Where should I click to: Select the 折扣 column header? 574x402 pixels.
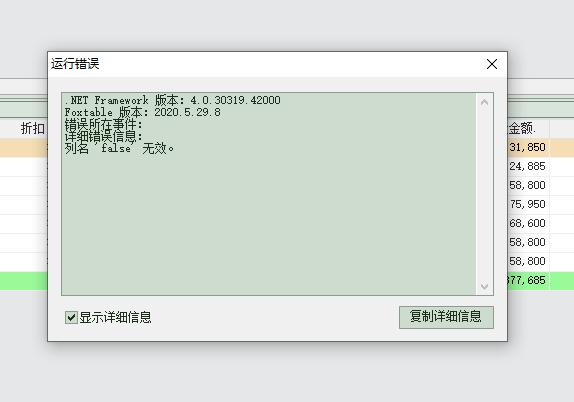point(32,129)
